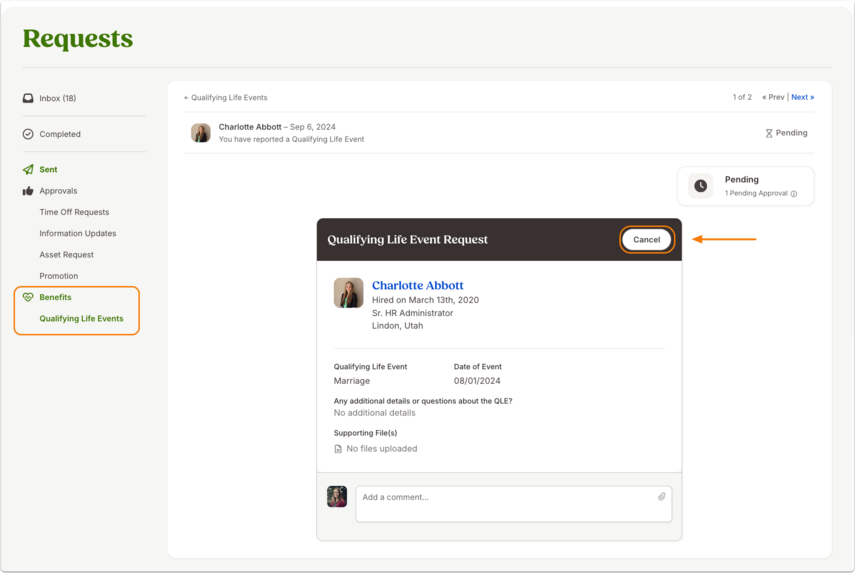Screen dimensions: 855x573
Task: Click the Sent paper plane icon
Action: click(28, 170)
